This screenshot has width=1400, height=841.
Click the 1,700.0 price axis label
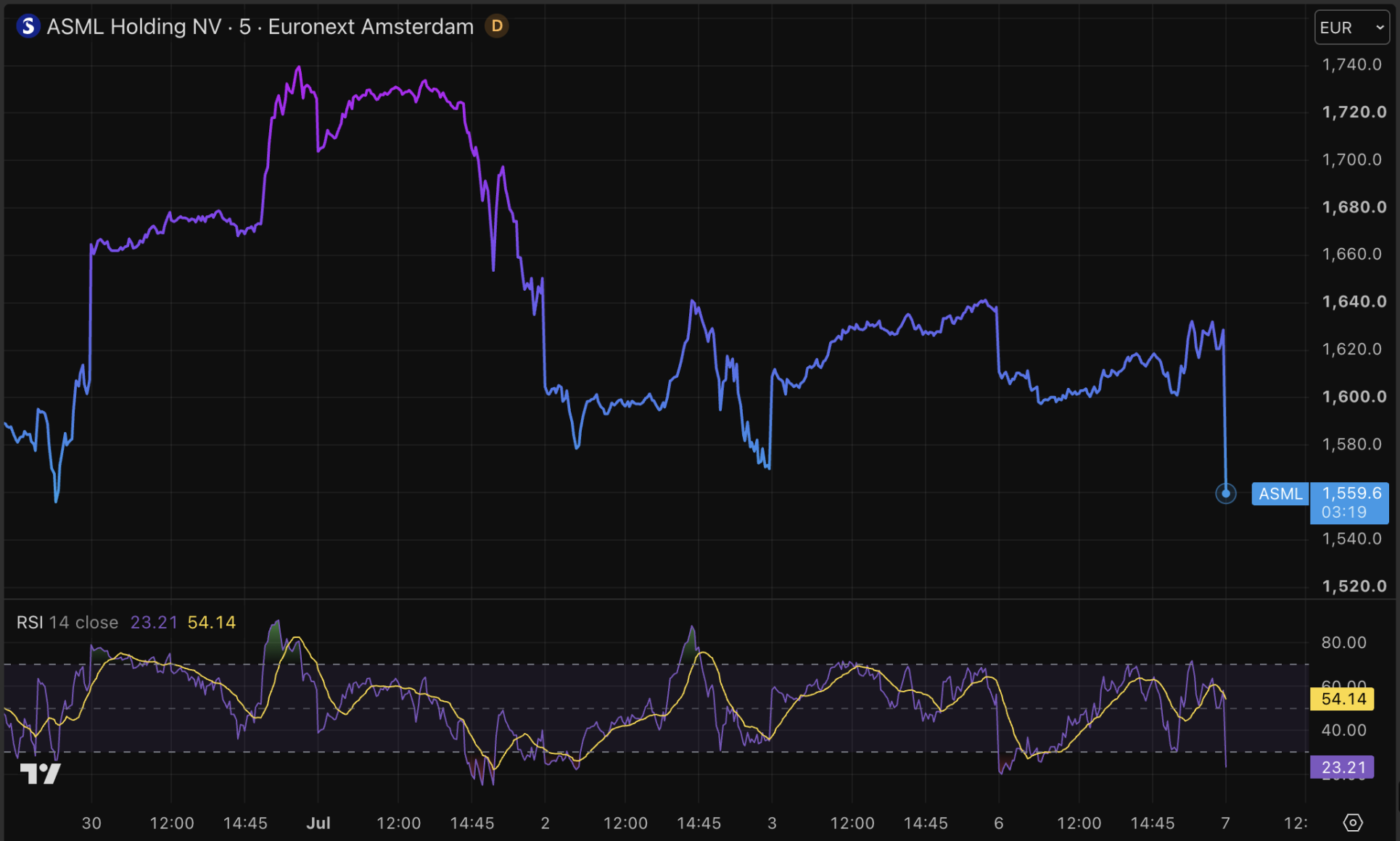[x=1352, y=159]
